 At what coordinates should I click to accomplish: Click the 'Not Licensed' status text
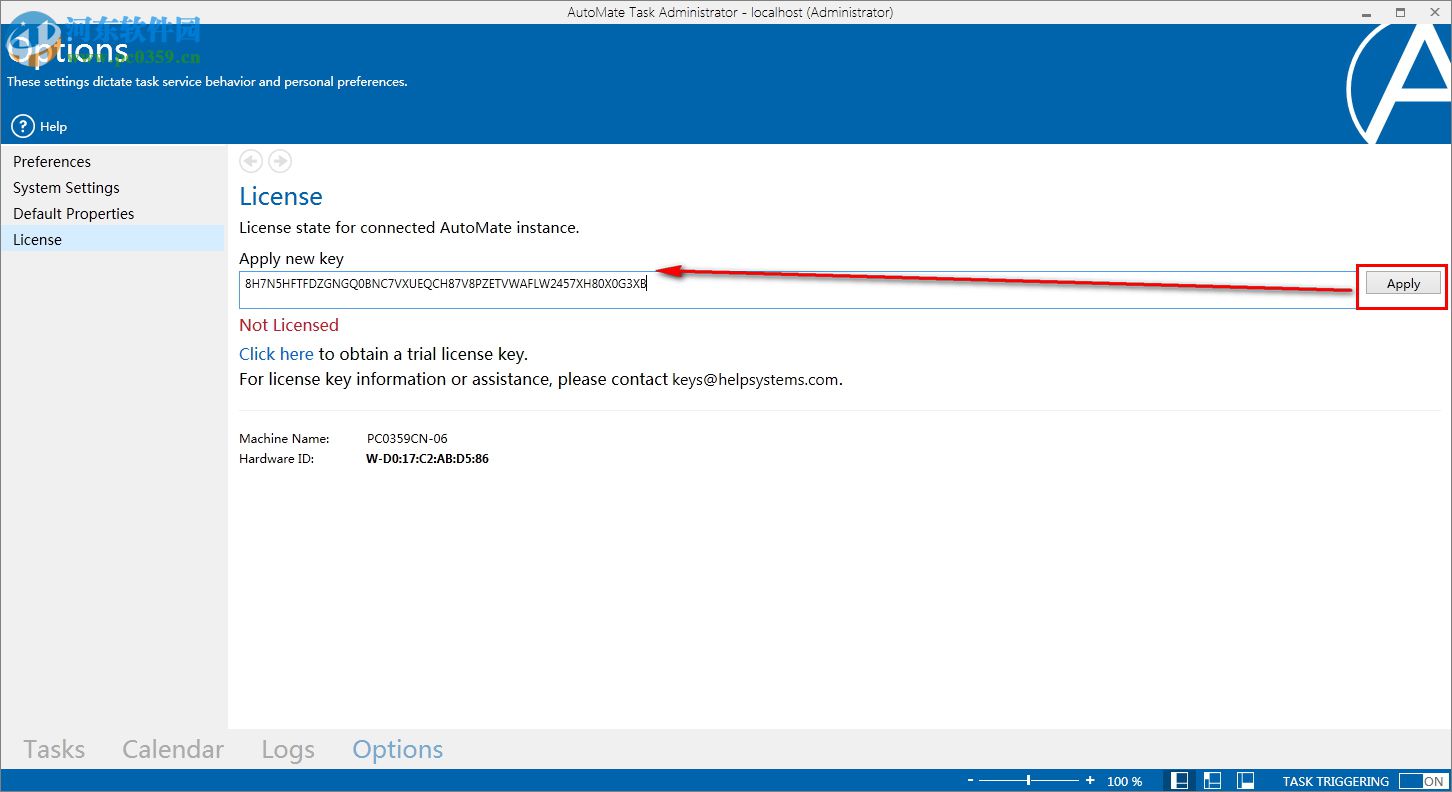coord(289,325)
